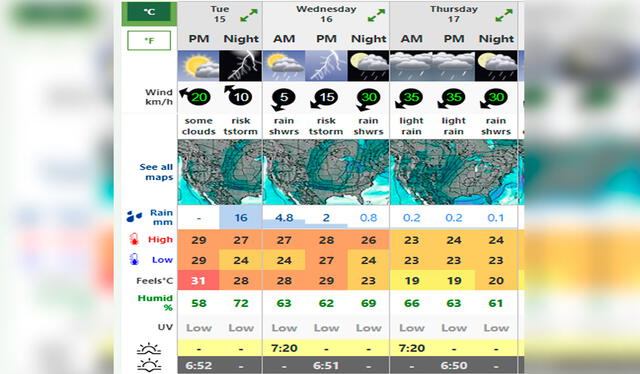Click the Rain mm droplets icon

(134, 217)
